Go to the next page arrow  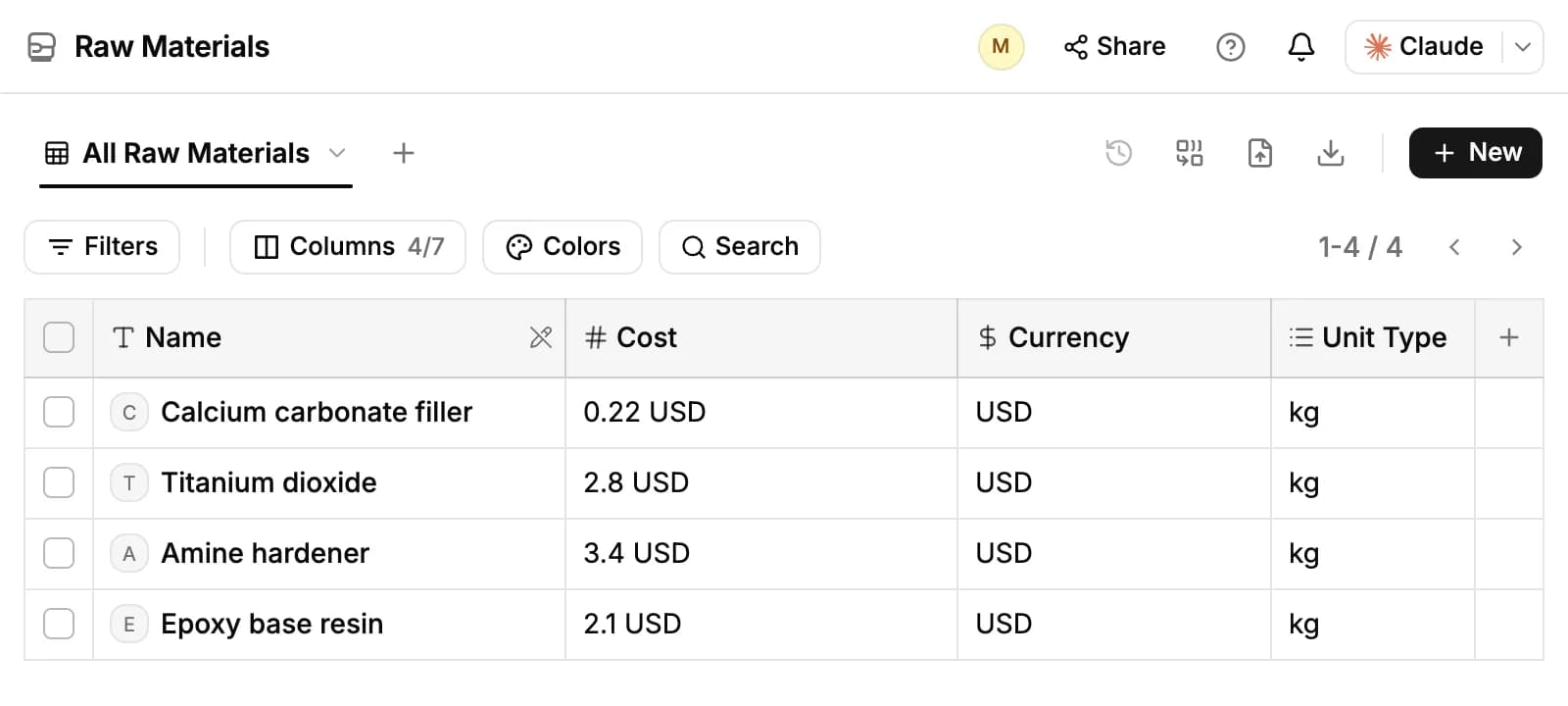click(1516, 247)
